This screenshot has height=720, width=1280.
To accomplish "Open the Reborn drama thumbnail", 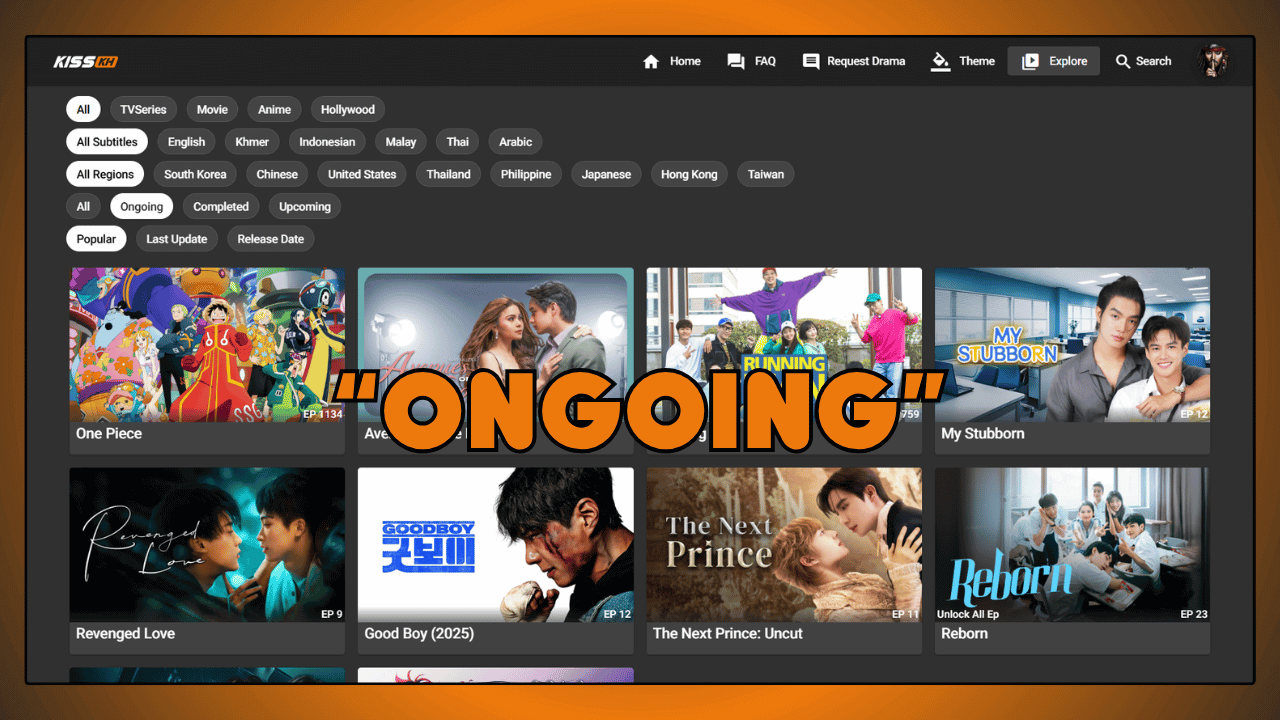I will 1072,545.
